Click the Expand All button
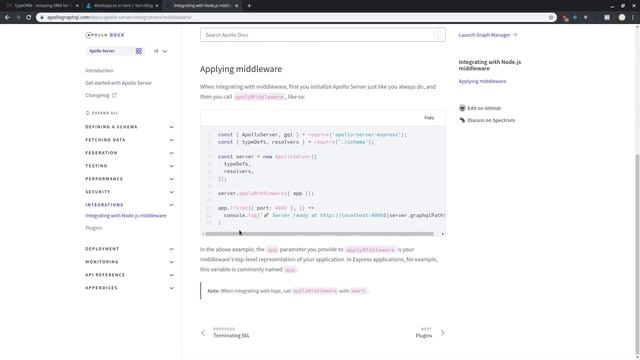The width and height of the screenshot is (640, 360). click(x=102, y=113)
